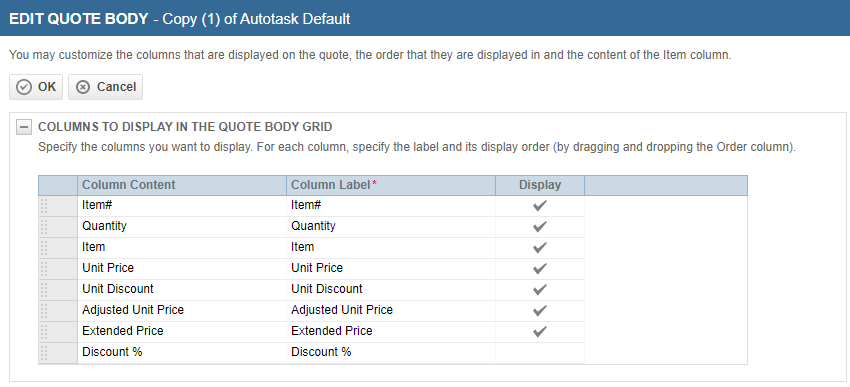Click the drag handle for Discount % row
Screen dimensions: 850x387
tap(44, 353)
